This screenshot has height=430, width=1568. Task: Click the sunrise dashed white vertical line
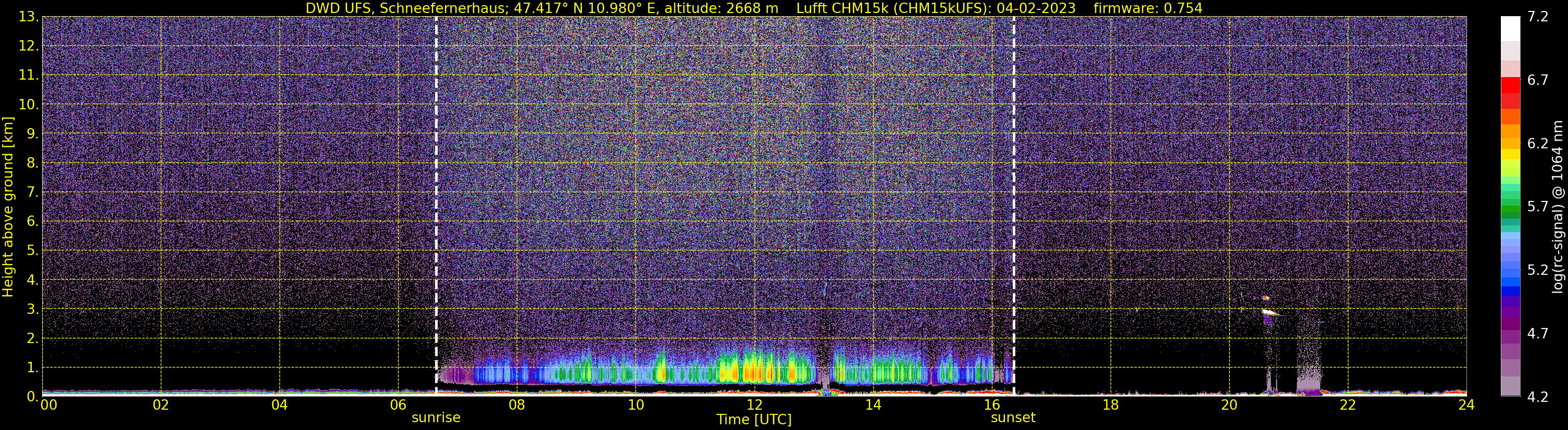tap(437, 206)
